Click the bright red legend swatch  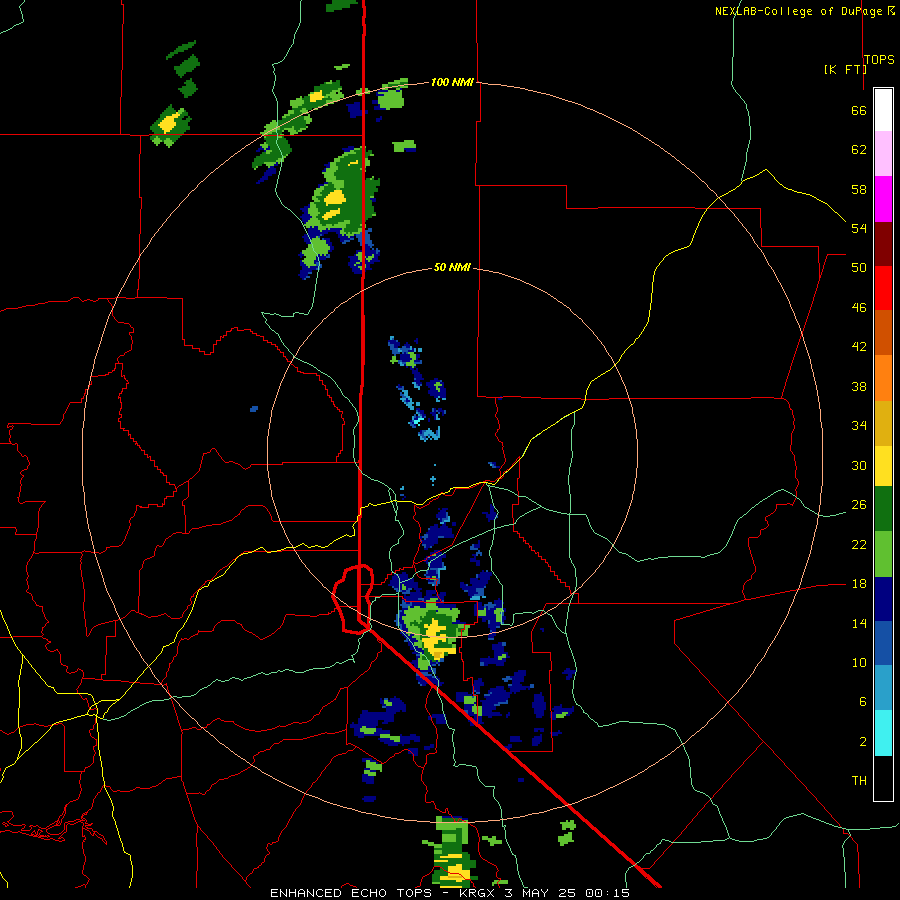point(883,288)
